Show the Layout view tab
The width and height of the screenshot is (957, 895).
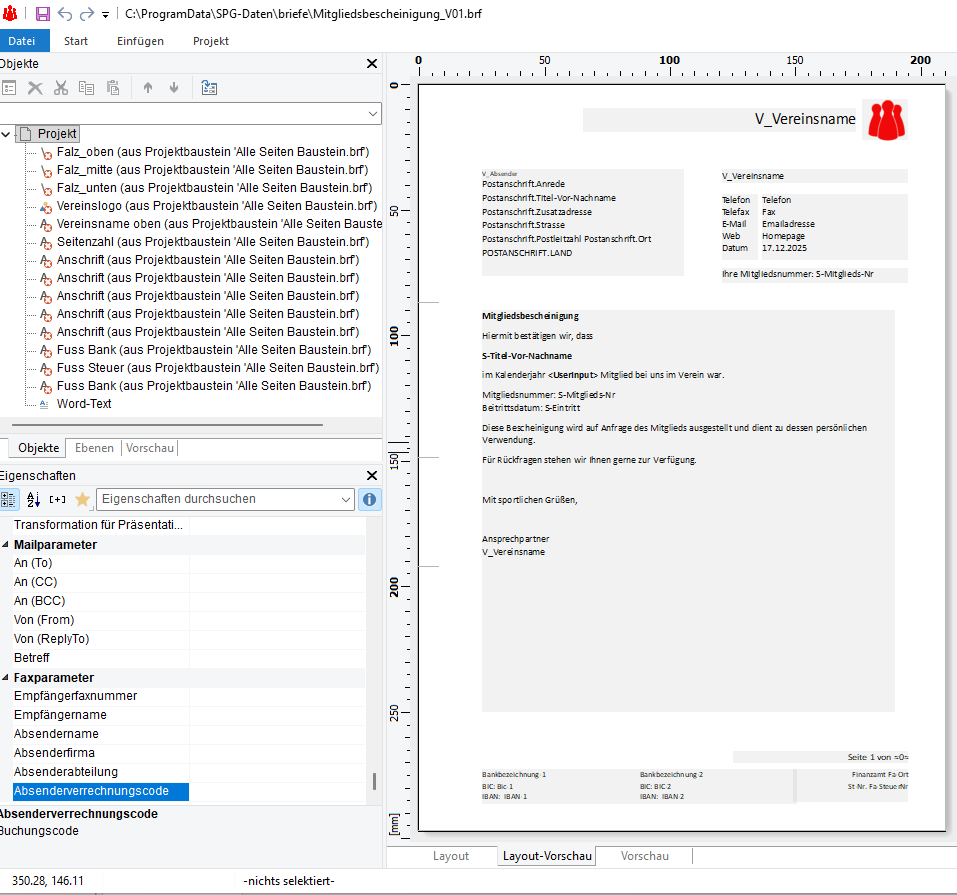[x=451, y=856]
